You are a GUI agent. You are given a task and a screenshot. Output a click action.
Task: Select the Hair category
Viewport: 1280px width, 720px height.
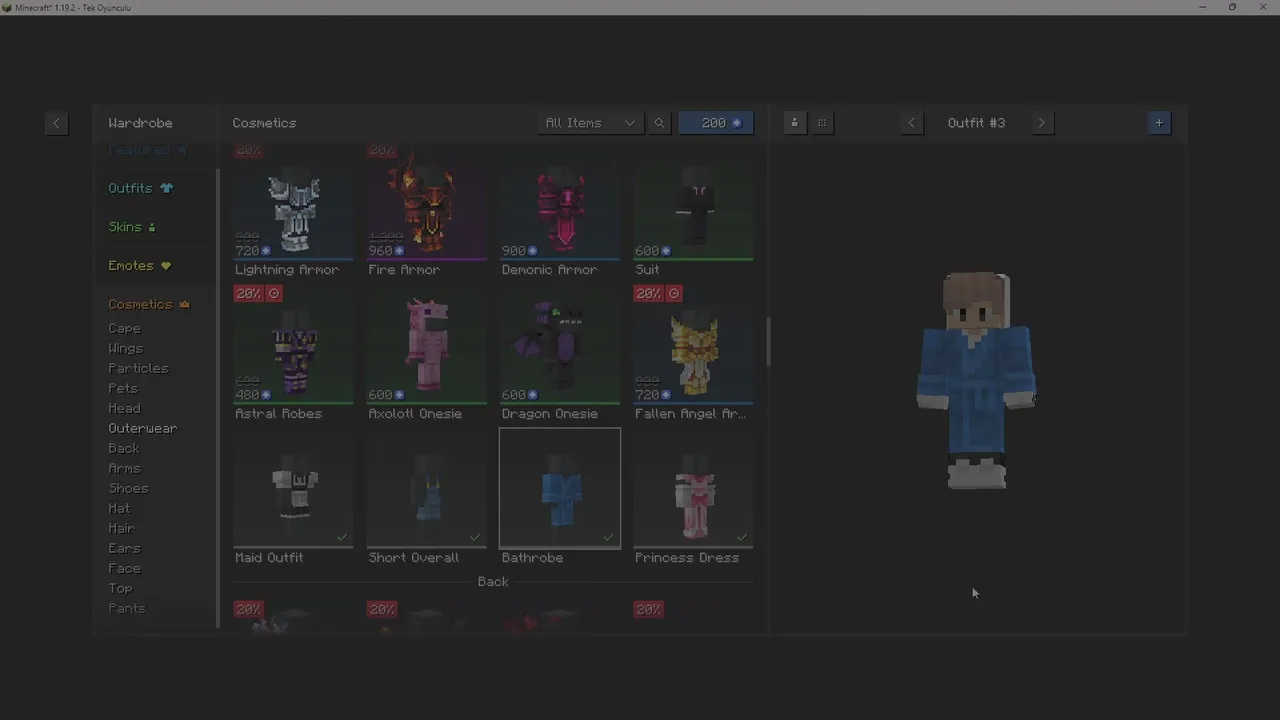121,528
